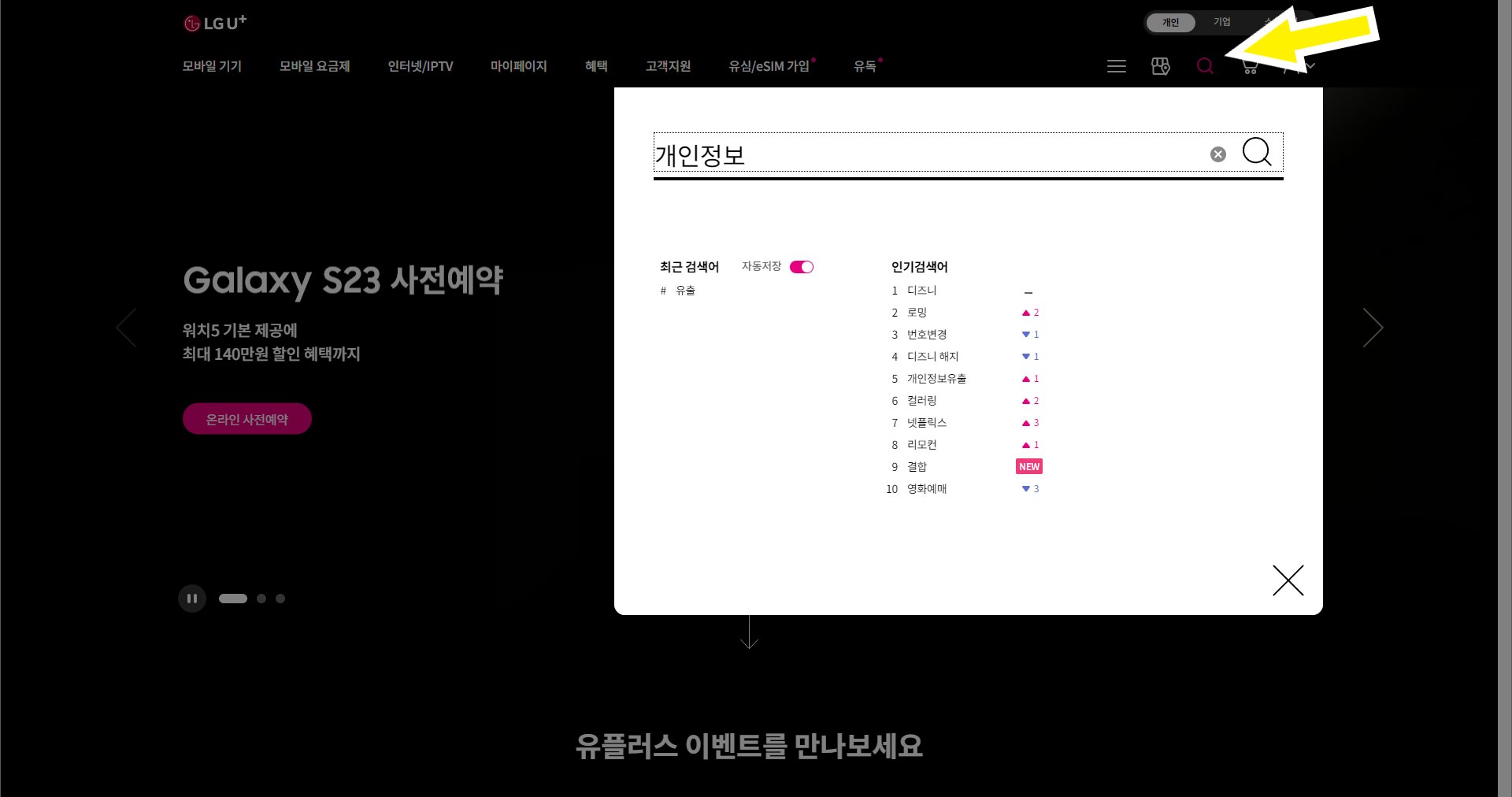1512x797 pixels.
Task: Open the 마이페이지 menu
Action: 518,66
